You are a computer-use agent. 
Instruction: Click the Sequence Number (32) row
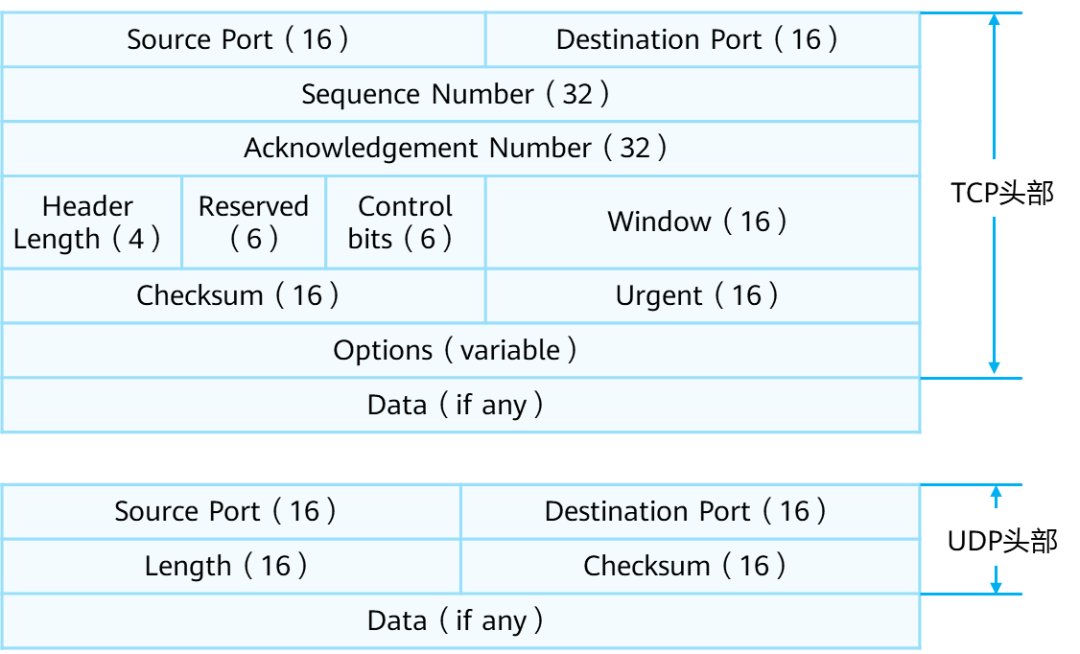[461, 94]
